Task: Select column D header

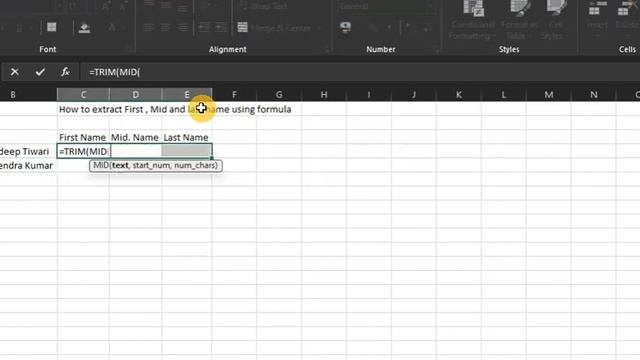Action: 136,95
